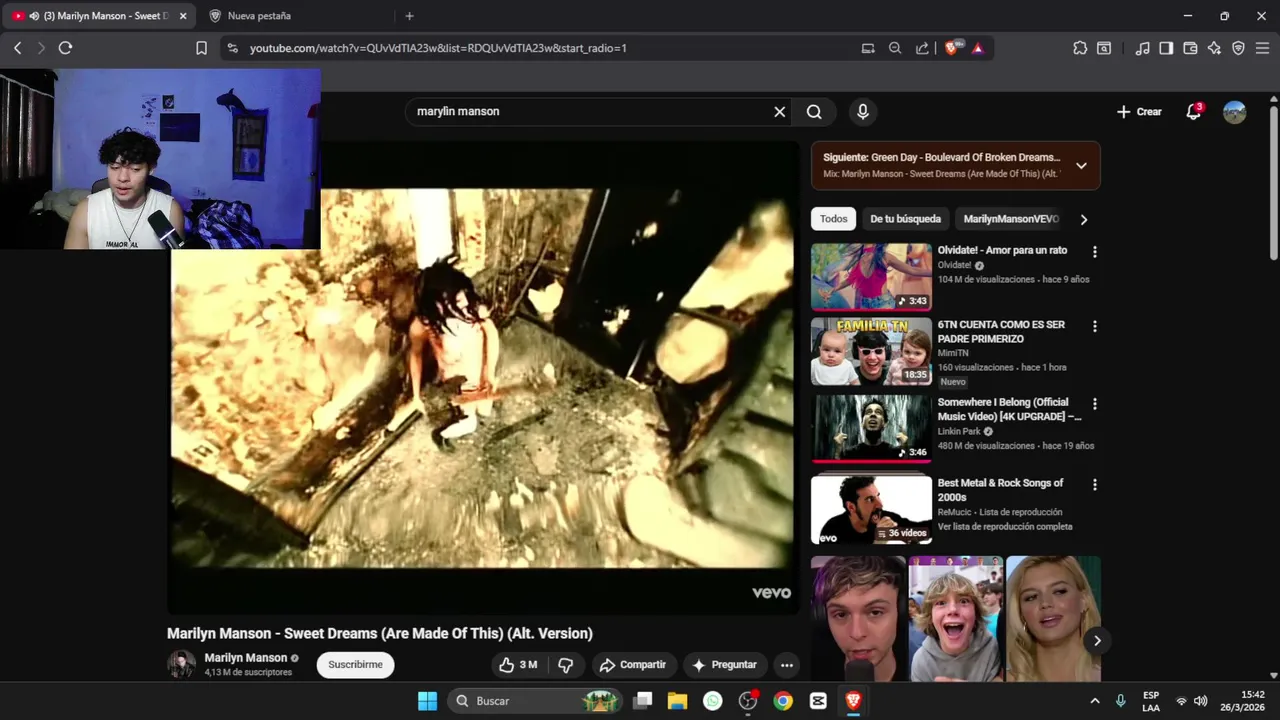Click Ver lista de reproducción completa
The image size is (1280, 720).
1005,527
